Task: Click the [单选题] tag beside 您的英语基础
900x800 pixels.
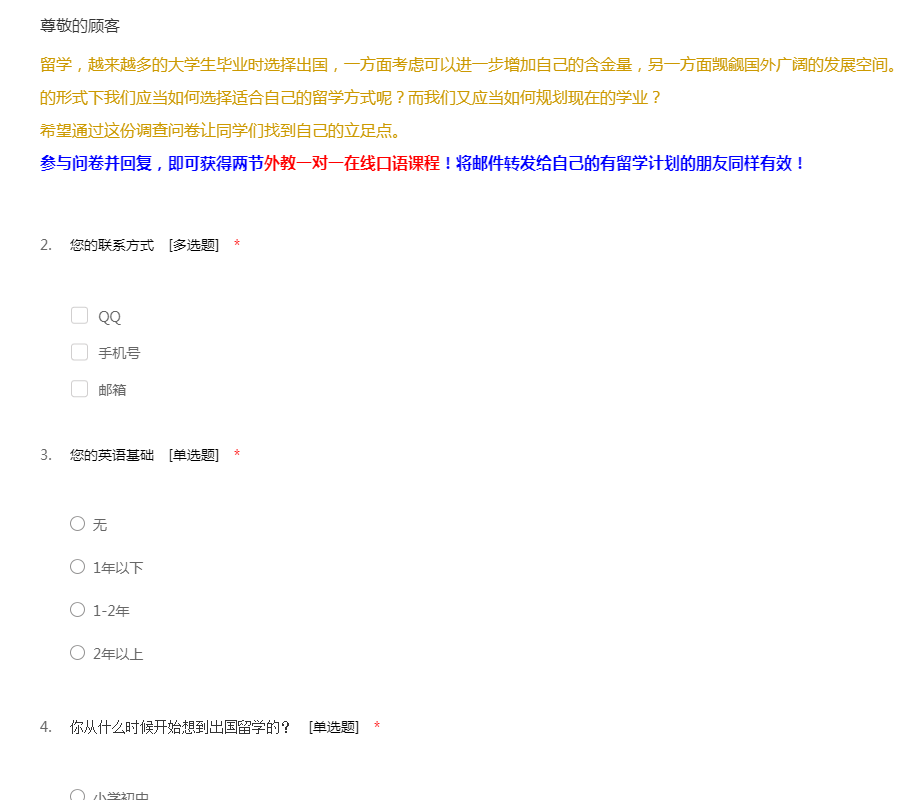Action: point(194,455)
